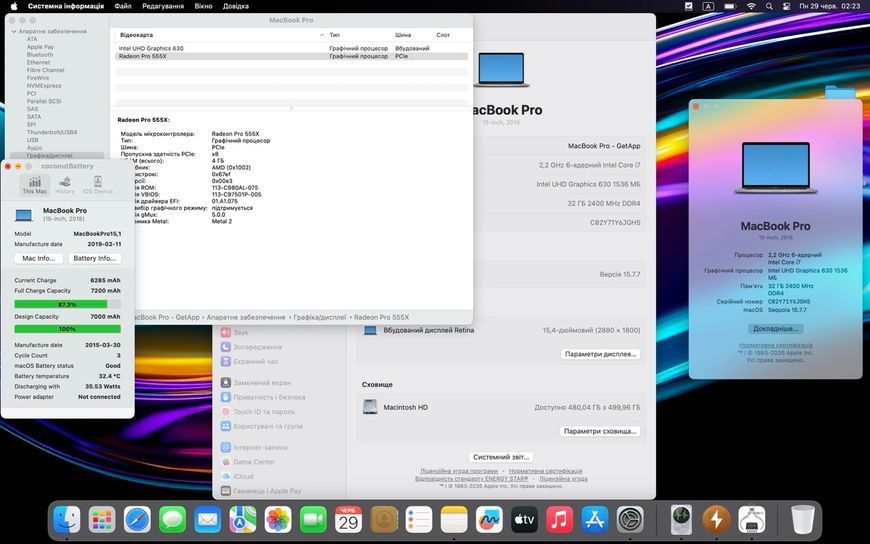Open App Store in the Dock
This screenshot has height=544, width=870.
pos(595,520)
